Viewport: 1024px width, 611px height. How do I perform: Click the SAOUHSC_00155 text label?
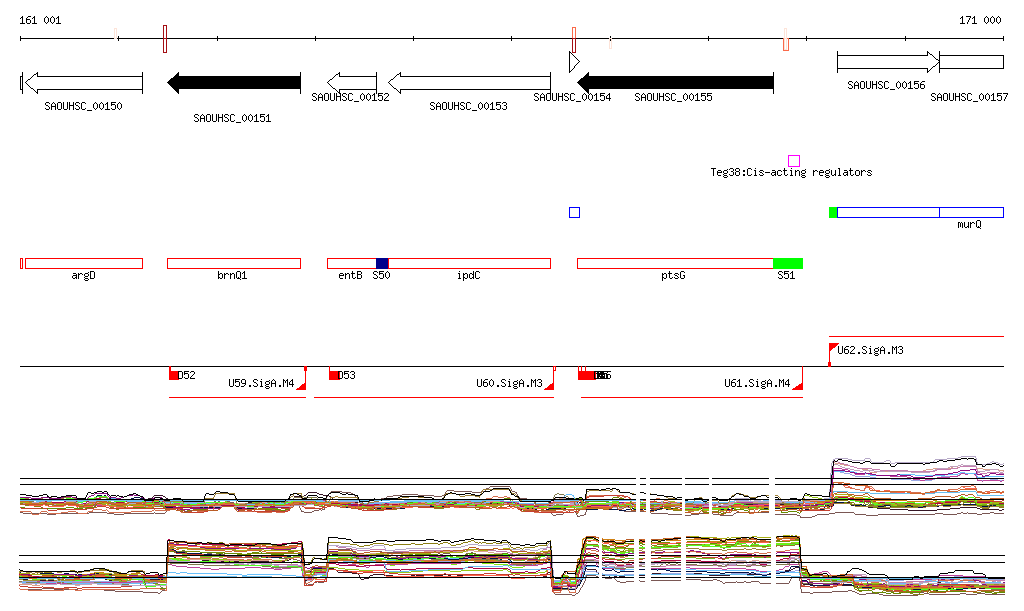(673, 97)
